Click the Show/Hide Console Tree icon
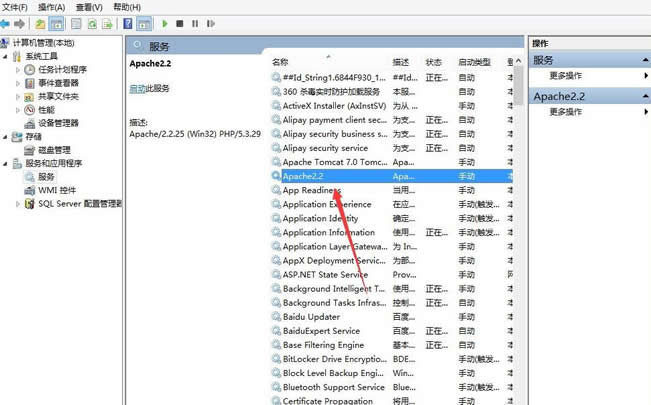Screen dimensions: 651x405 click(x=56, y=24)
